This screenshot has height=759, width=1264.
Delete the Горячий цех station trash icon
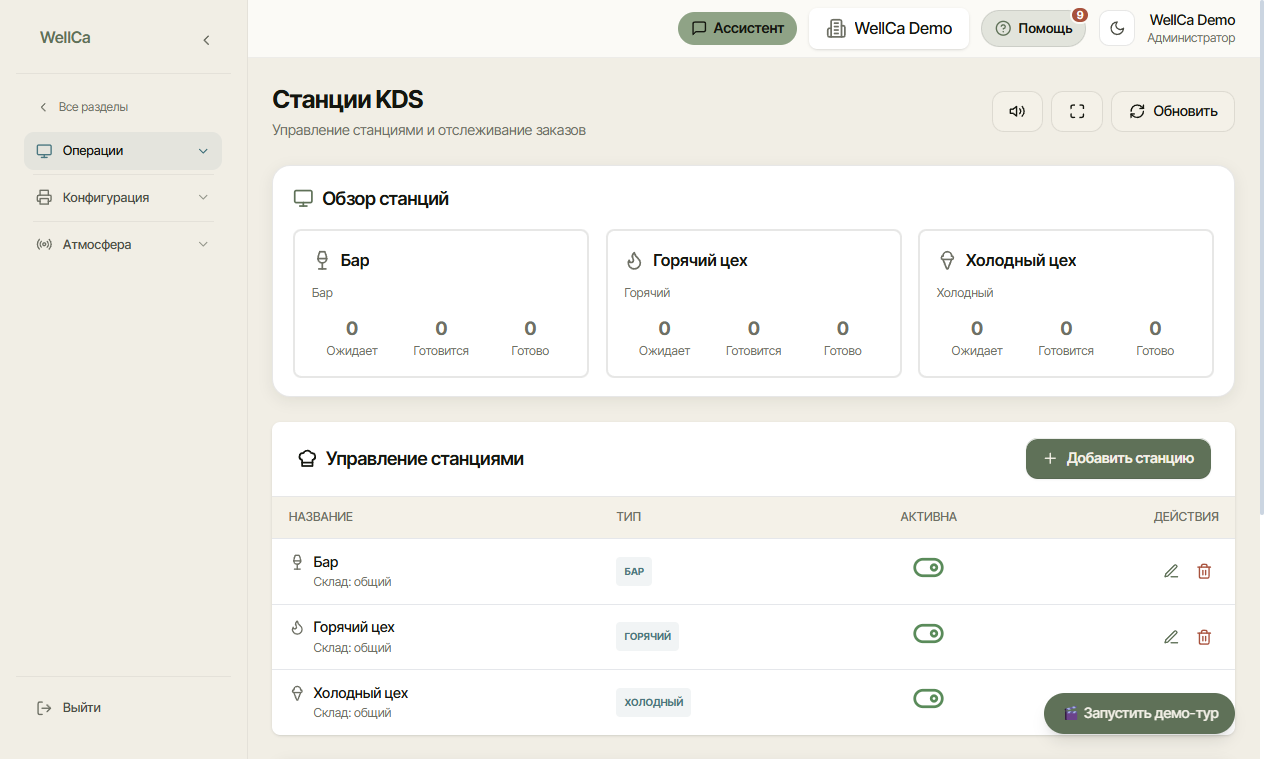[x=1204, y=637]
